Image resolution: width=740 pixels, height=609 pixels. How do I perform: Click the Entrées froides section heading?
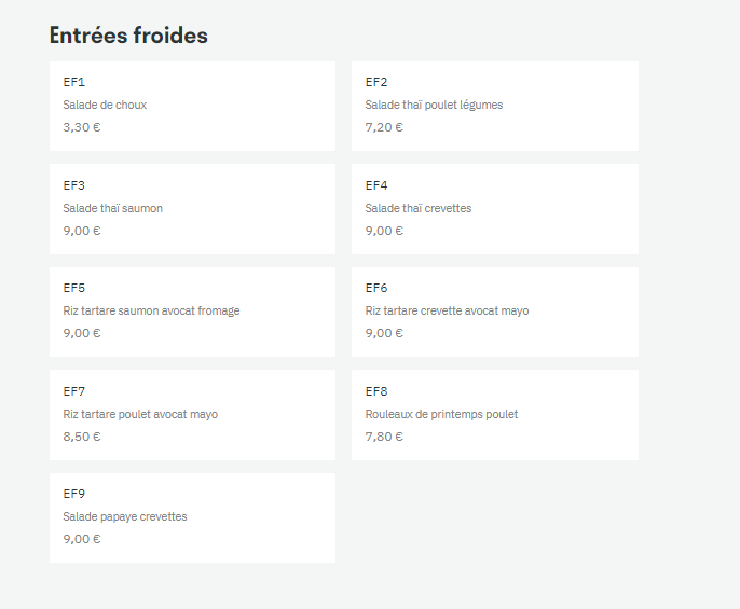129,35
